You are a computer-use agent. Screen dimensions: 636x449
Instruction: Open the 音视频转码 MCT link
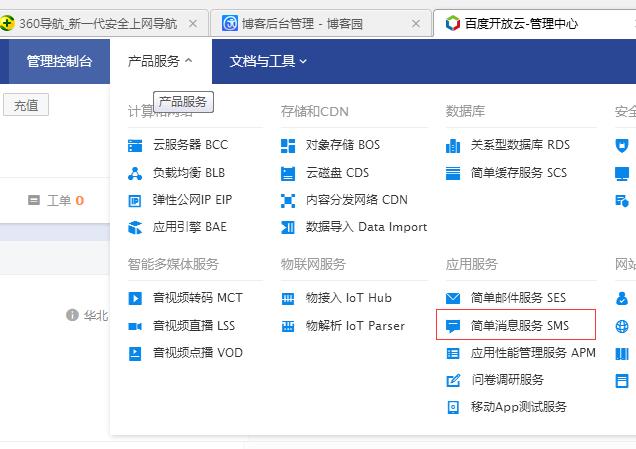(x=198, y=298)
